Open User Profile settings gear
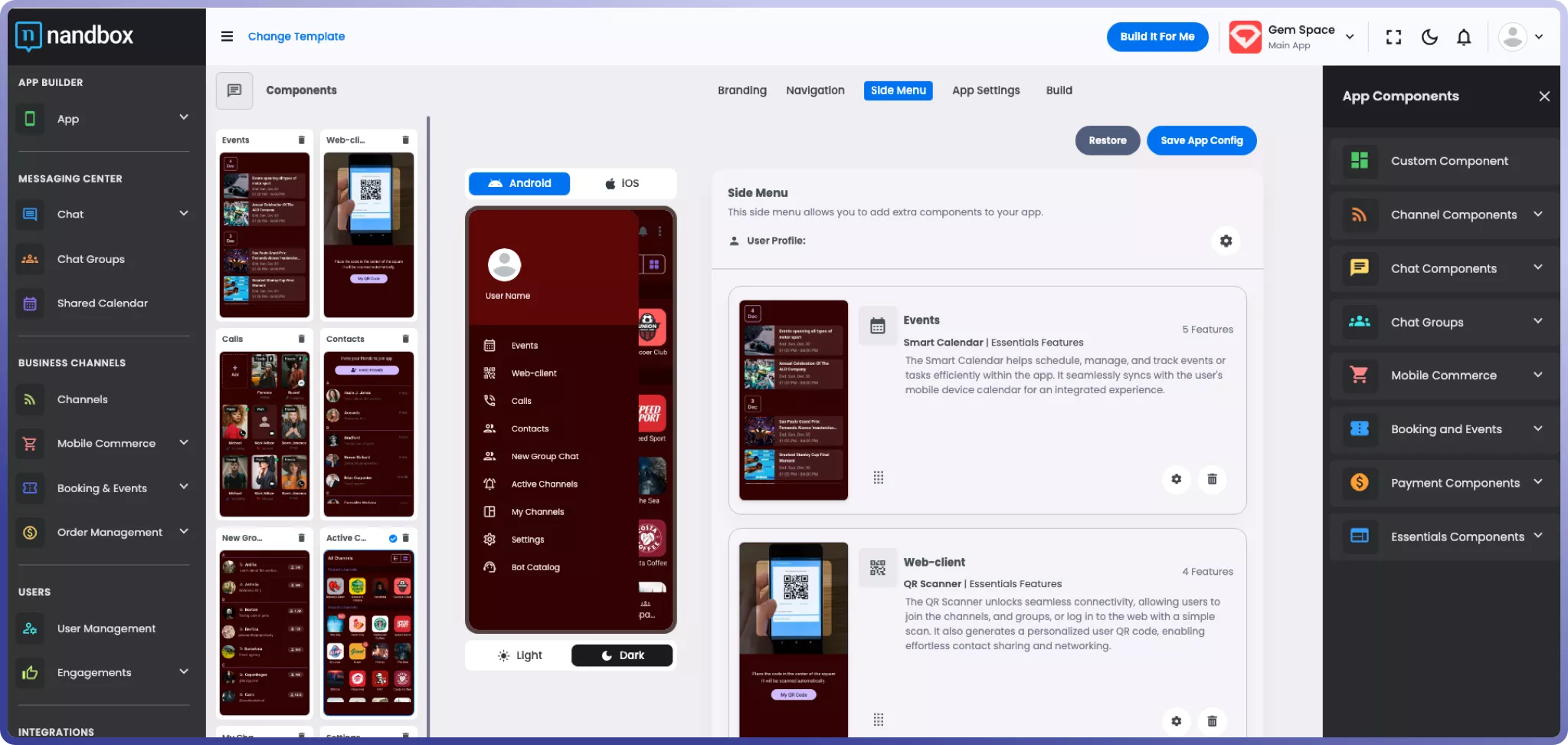 click(x=1226, y=241)
